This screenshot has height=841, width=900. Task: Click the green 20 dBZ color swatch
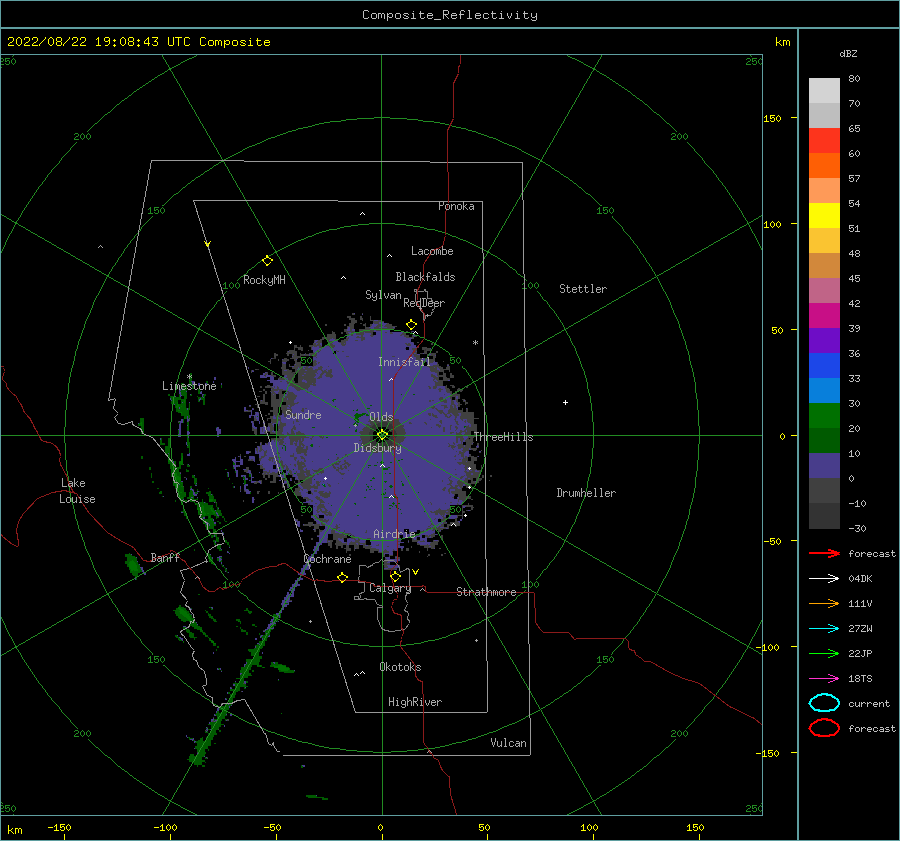click(x=824, y=416)
